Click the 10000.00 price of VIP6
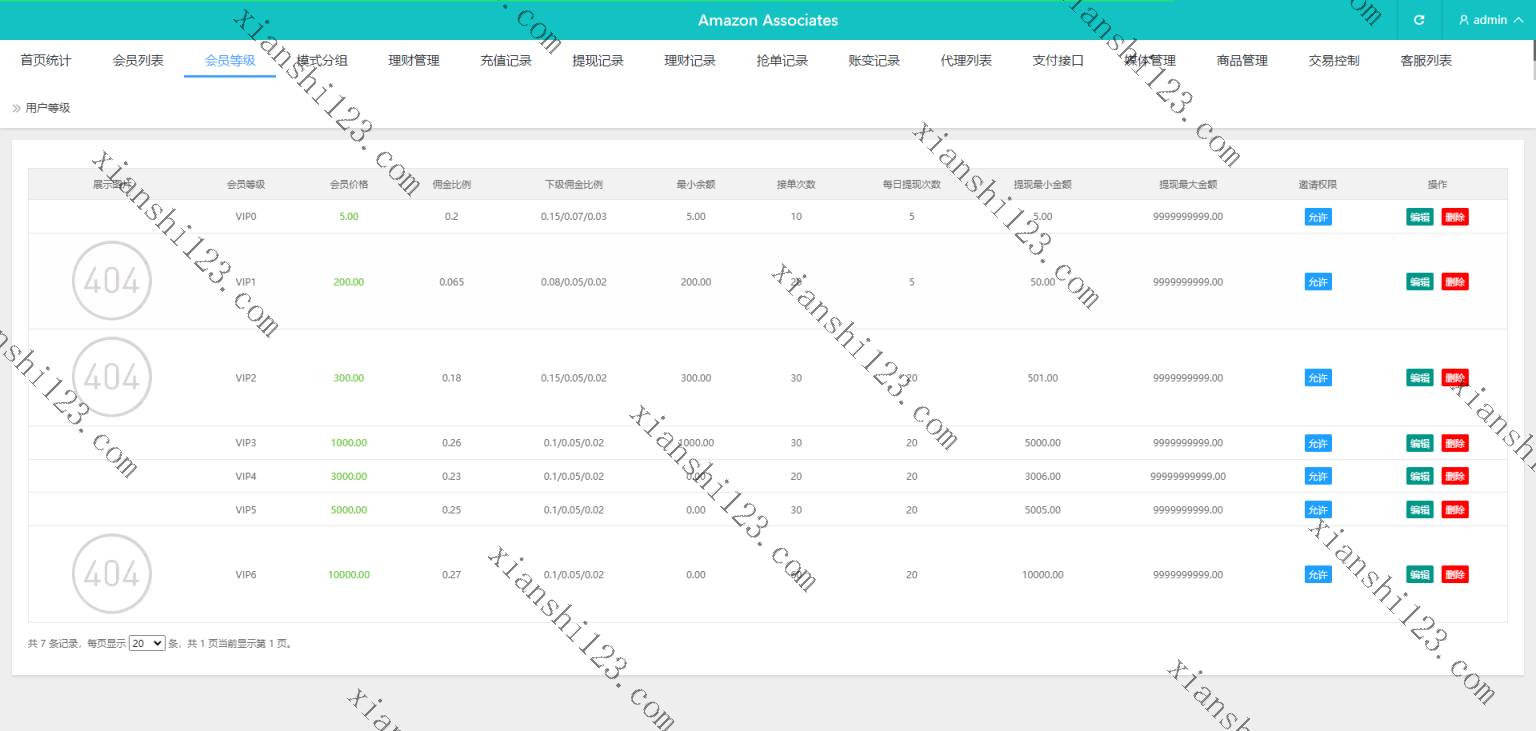1536x731 pixels. (349, 575)
